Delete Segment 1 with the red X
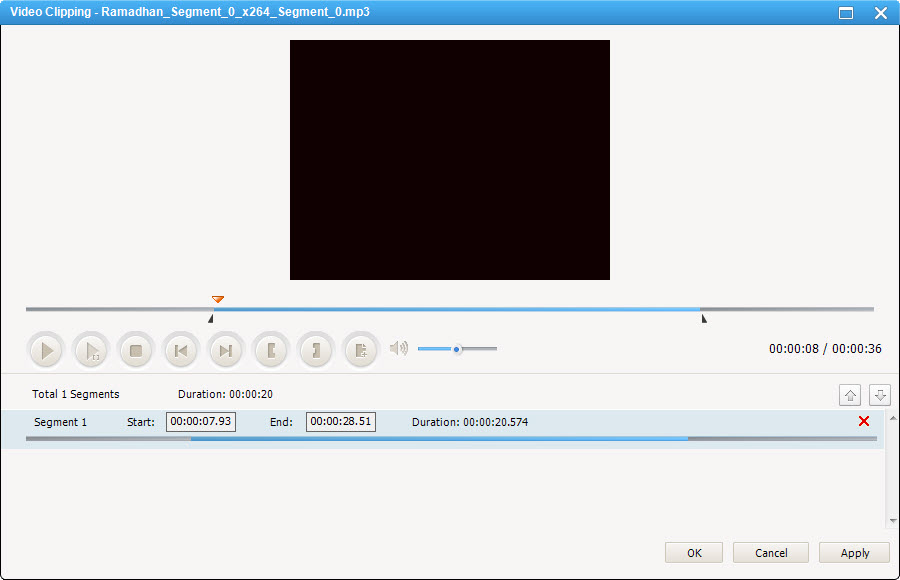Image resolution: width=900 pixels, height=580 pixels. click(x=864, y=422)
